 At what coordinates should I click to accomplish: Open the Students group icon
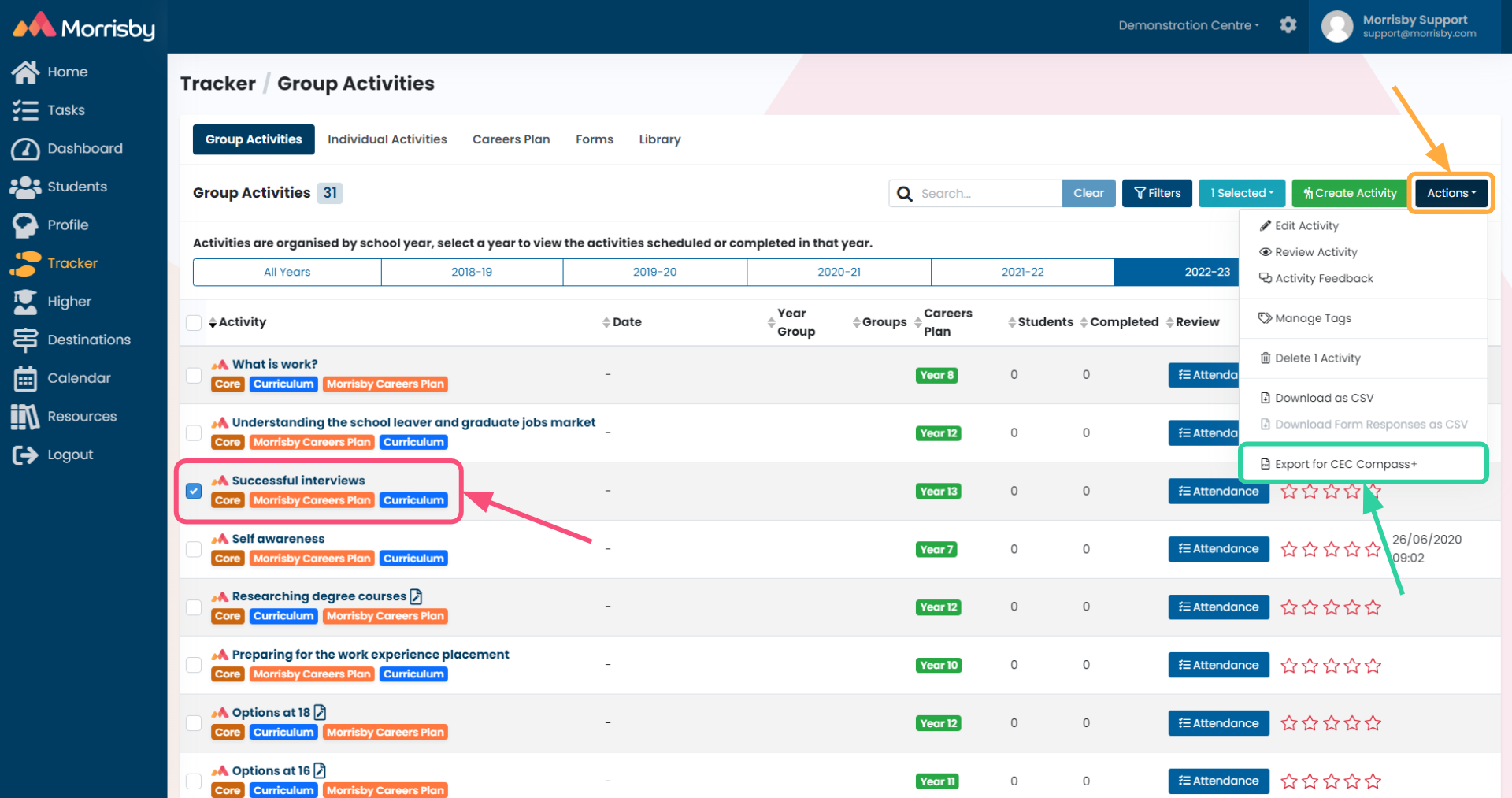[x=25, y=187]
